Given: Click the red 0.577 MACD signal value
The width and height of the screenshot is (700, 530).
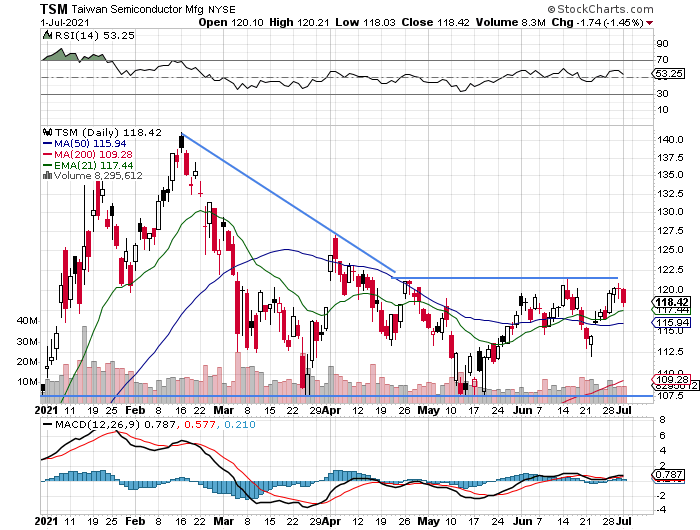Looking at the screenshot, I should tap(200, 425).
